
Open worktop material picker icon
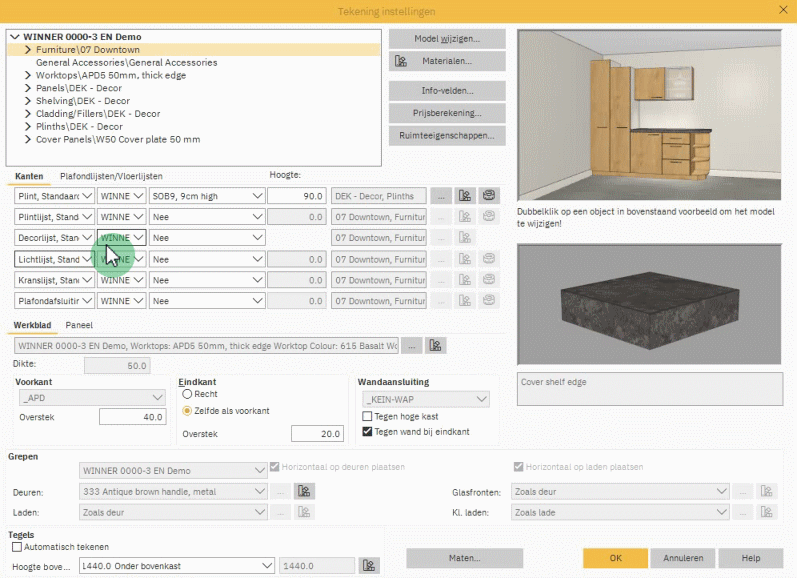436,346
